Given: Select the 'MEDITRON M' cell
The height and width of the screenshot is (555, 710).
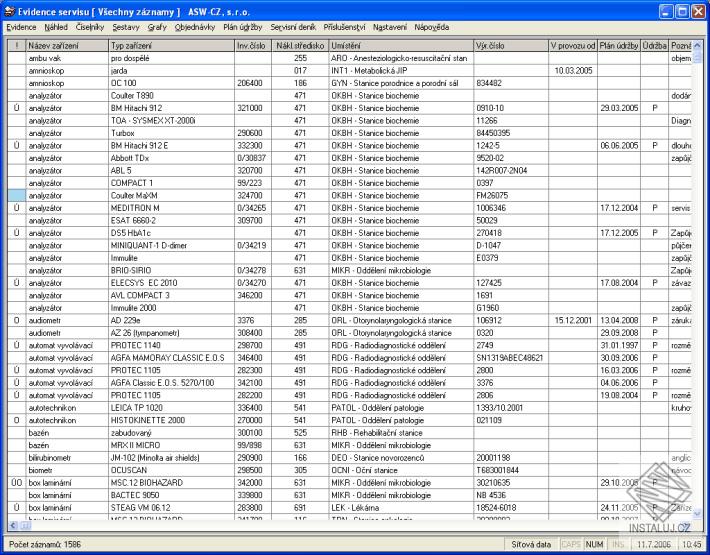Looking at the screenshot, I should [x=172, y=208].
